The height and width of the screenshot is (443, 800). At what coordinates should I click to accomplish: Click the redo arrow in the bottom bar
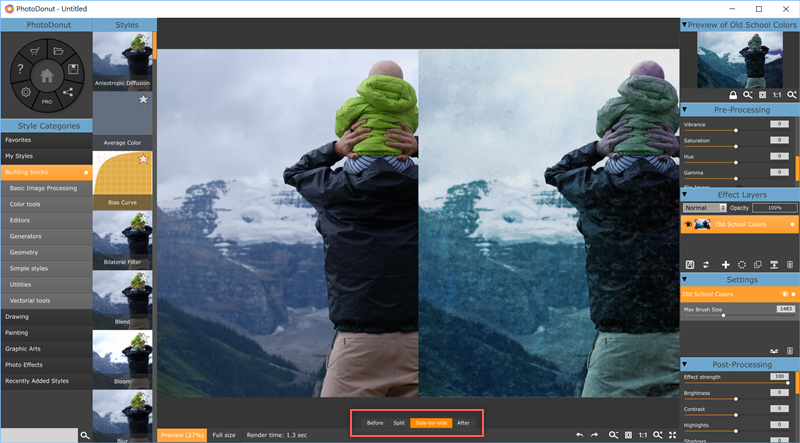[594, 435]
